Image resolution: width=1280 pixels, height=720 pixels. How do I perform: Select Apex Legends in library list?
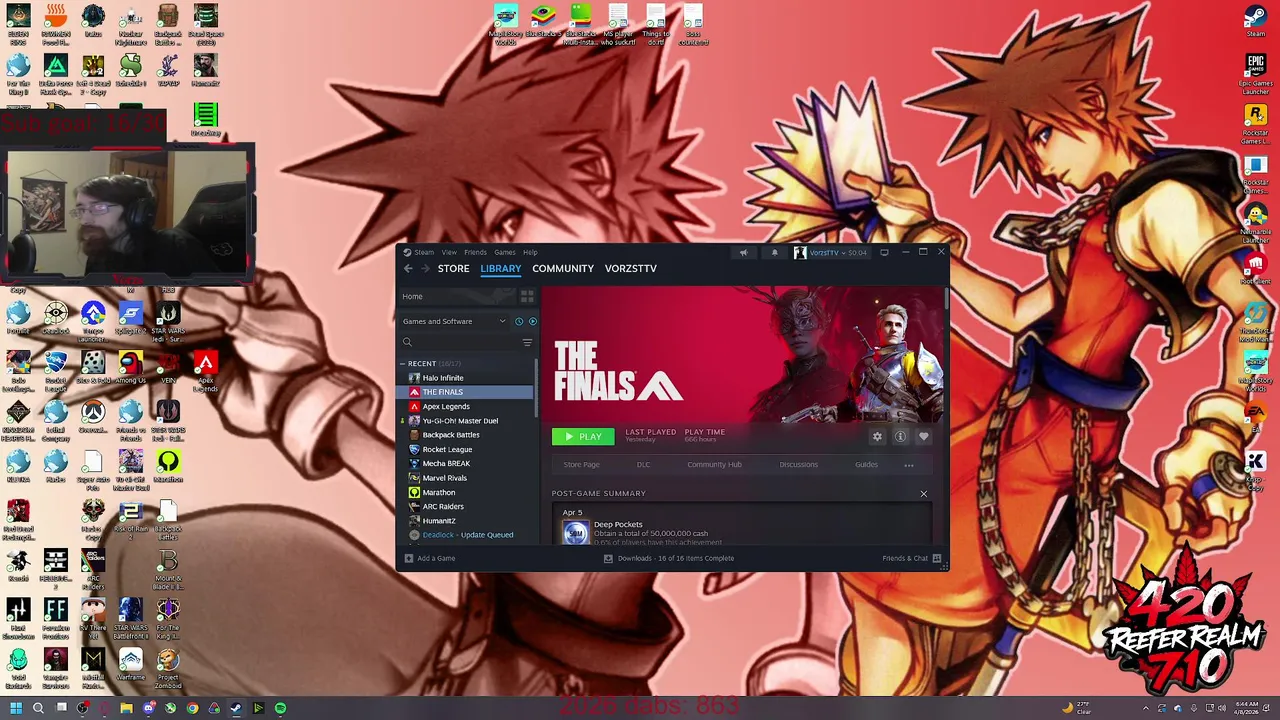coord(467,406)
